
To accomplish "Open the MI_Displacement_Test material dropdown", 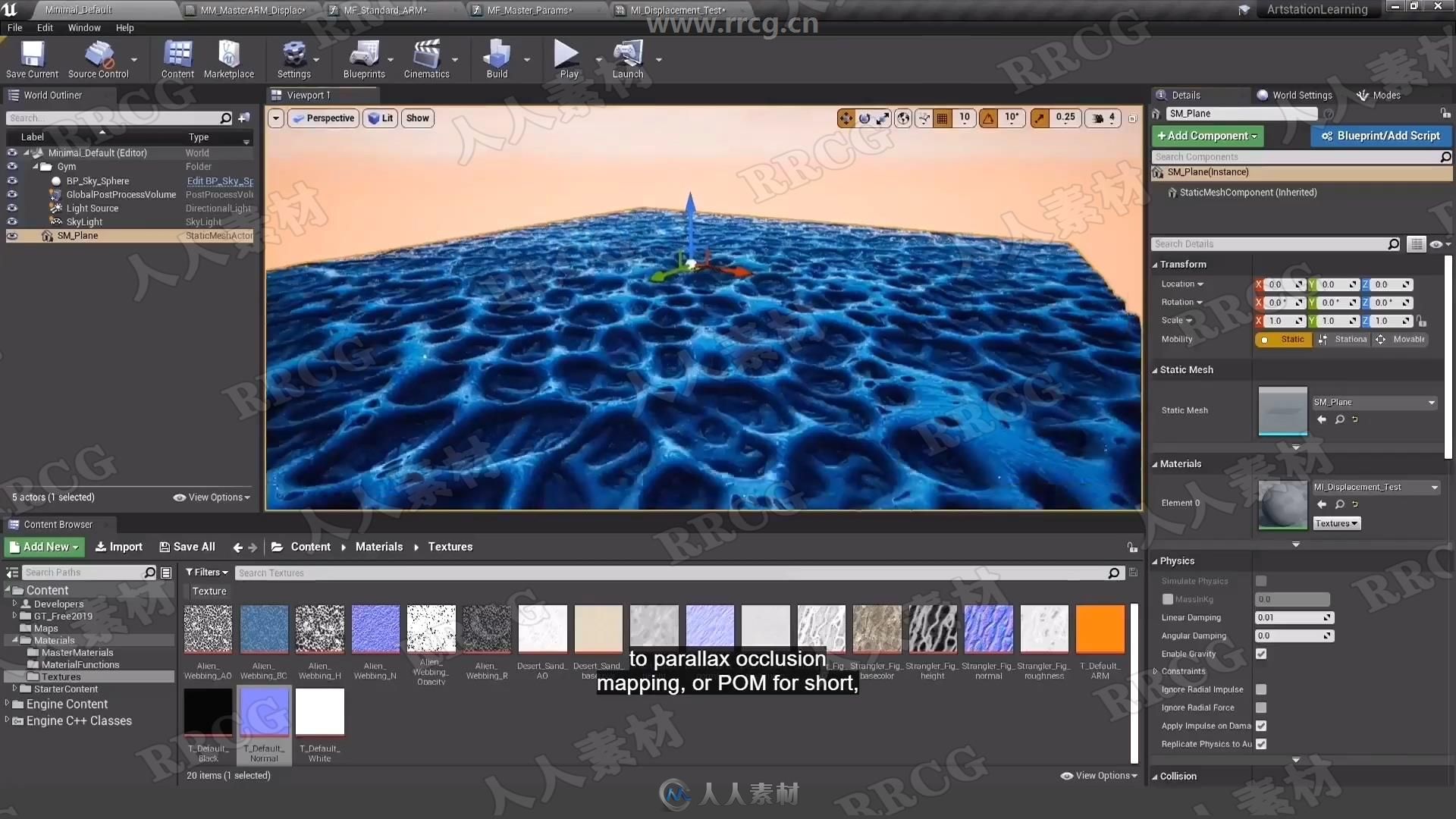I will 1376,487.
